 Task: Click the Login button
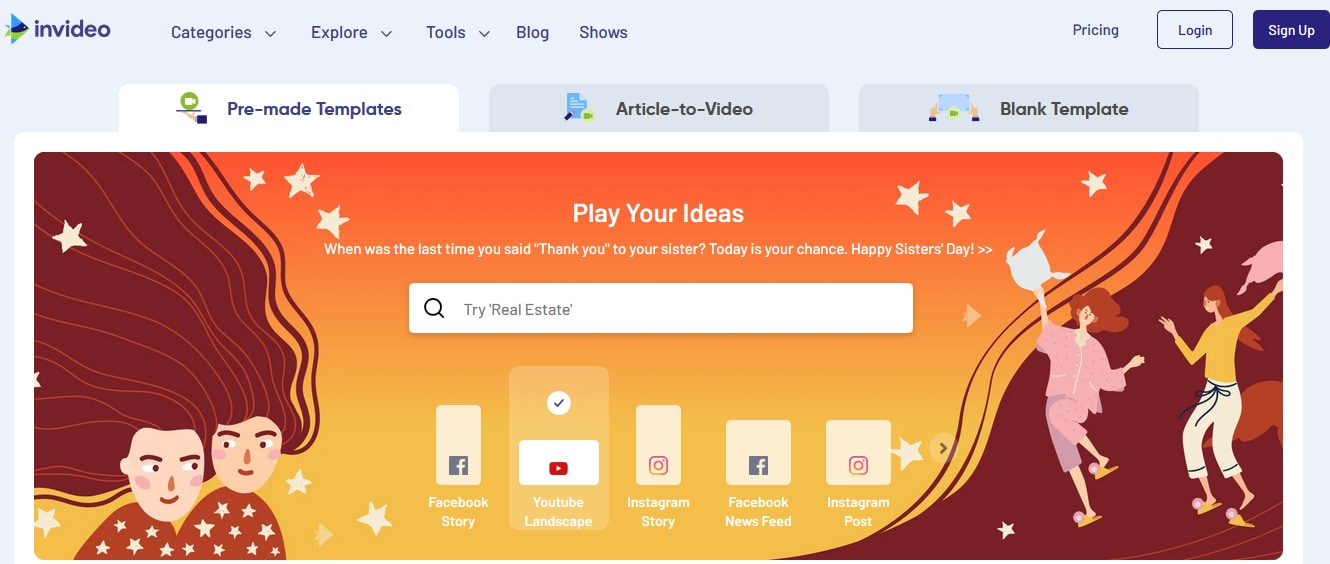pyautogui.click(x=1195, y=30)
